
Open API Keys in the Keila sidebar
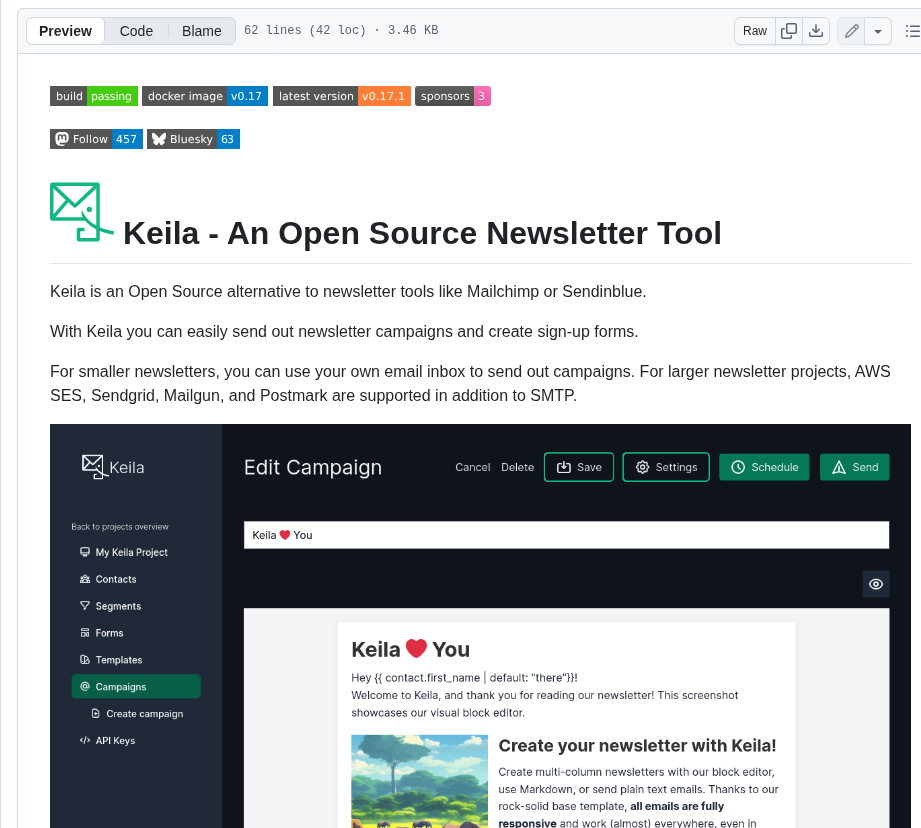click(x=107, y=741)
